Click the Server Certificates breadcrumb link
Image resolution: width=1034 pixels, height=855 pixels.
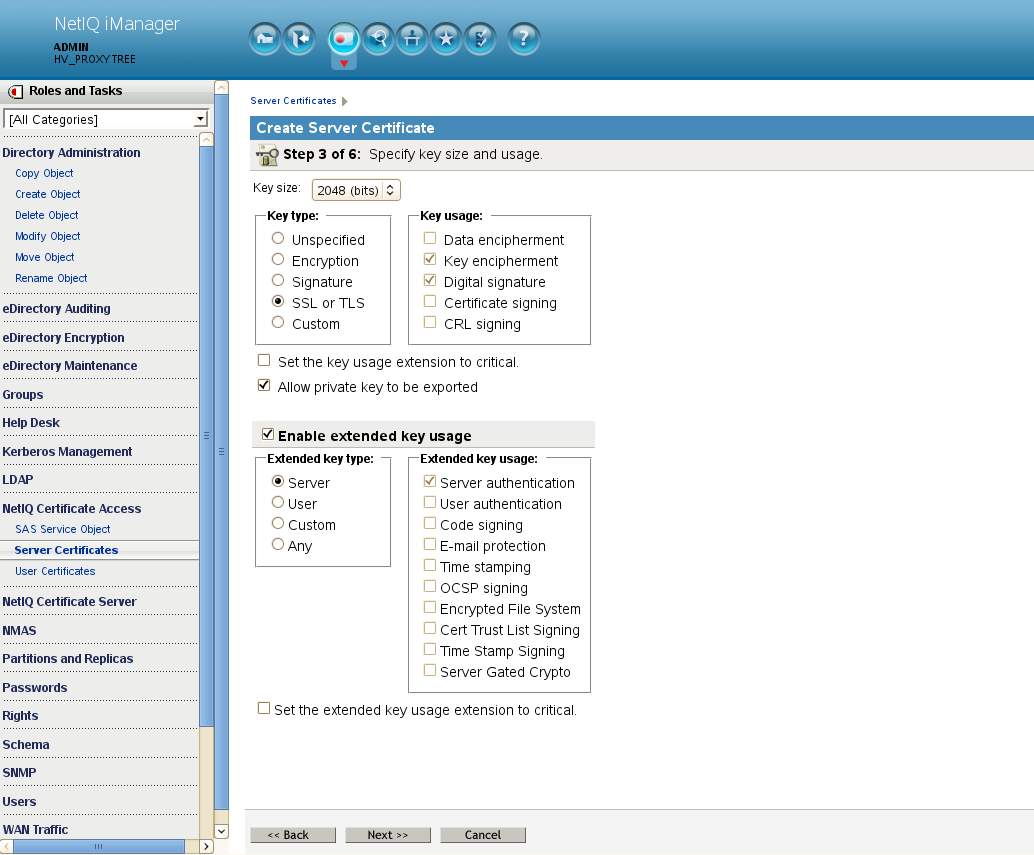(x=293, y=101)
